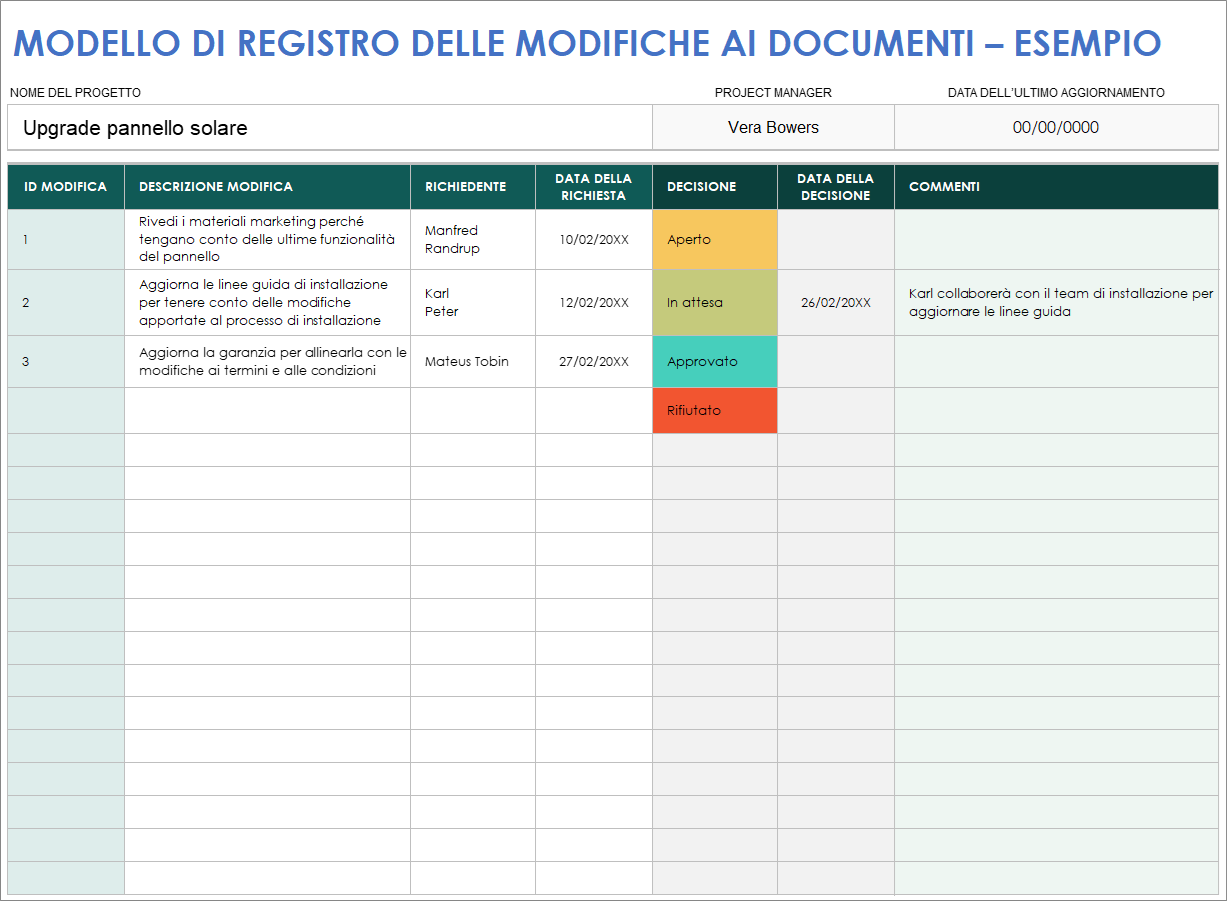Click the ID cell containing "2"

(x=65, y=301)
